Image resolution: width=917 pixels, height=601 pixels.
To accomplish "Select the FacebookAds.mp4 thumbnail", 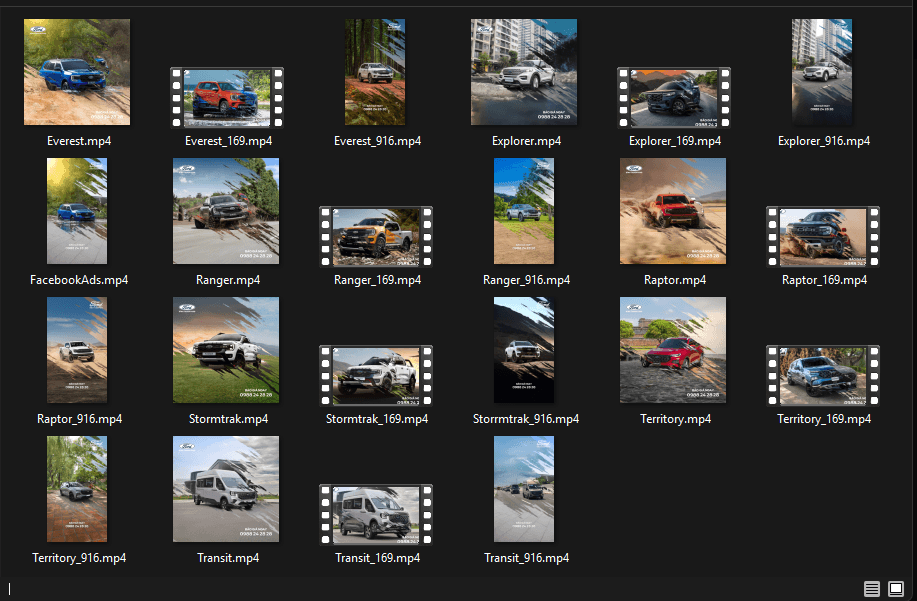I will (x=77, y=211).
